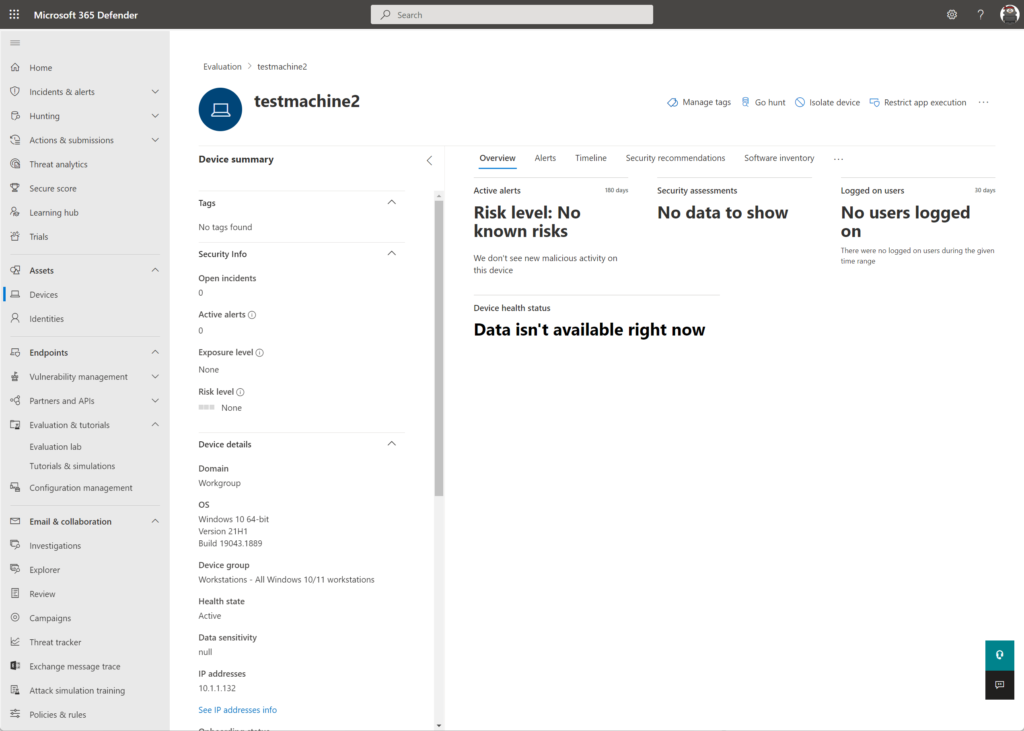Collapse the Endpoints section chevron
The height and width of the screenshot is (731, 1024).
[155, 352]
